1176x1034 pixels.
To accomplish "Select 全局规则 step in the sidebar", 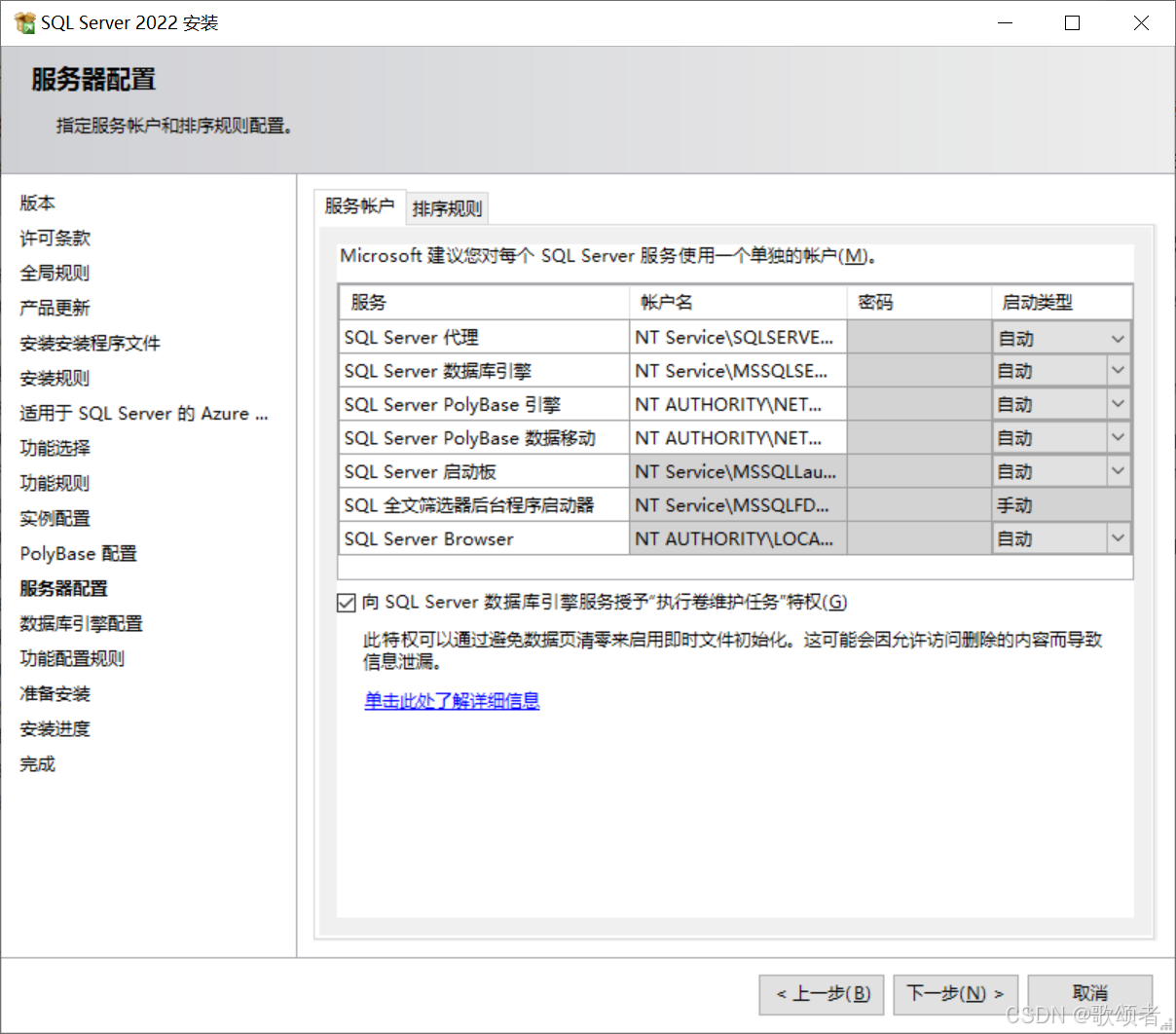I will pyautogui.click(x=55, y=274).
